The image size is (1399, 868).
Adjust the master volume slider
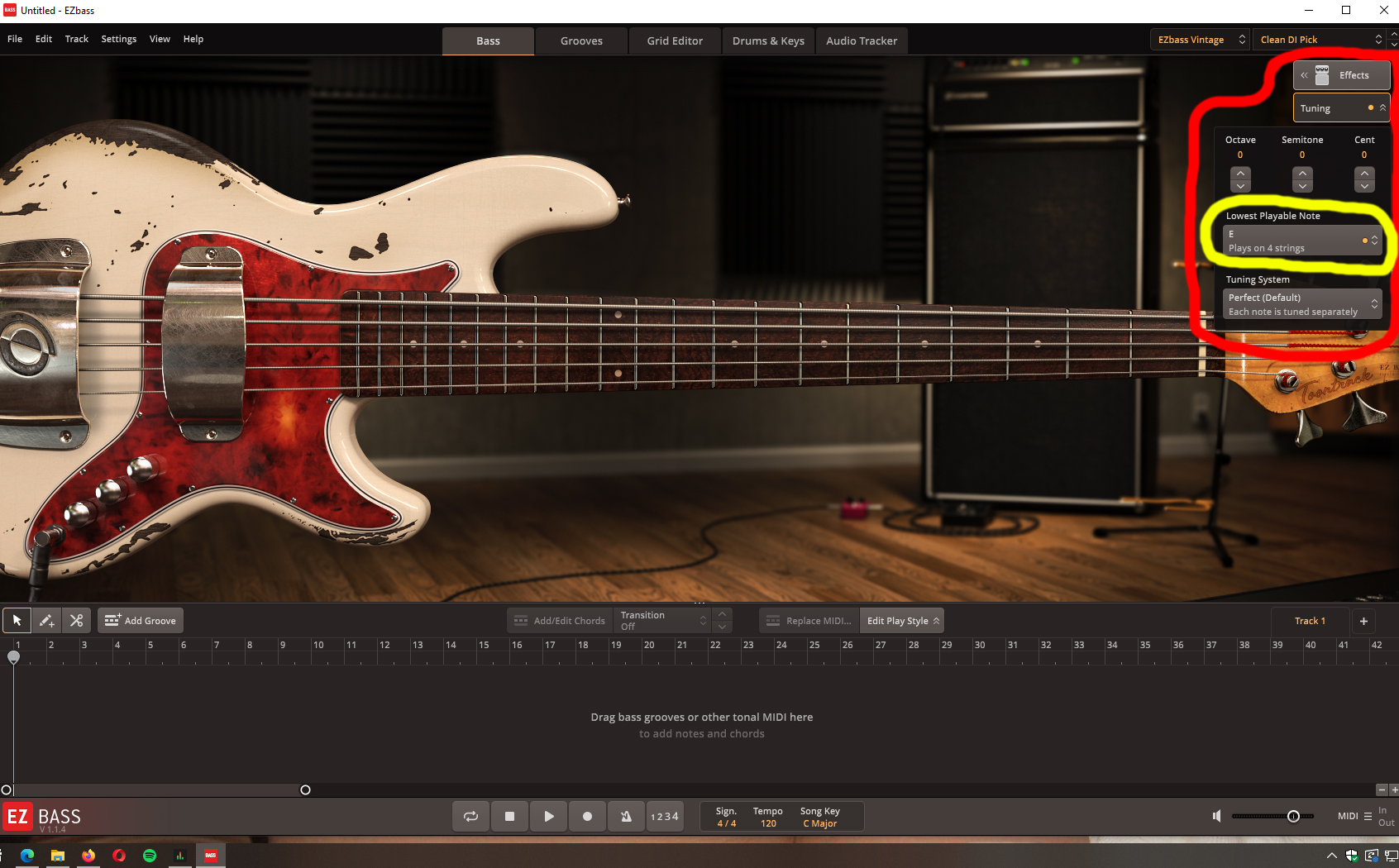click(1293, 816)
